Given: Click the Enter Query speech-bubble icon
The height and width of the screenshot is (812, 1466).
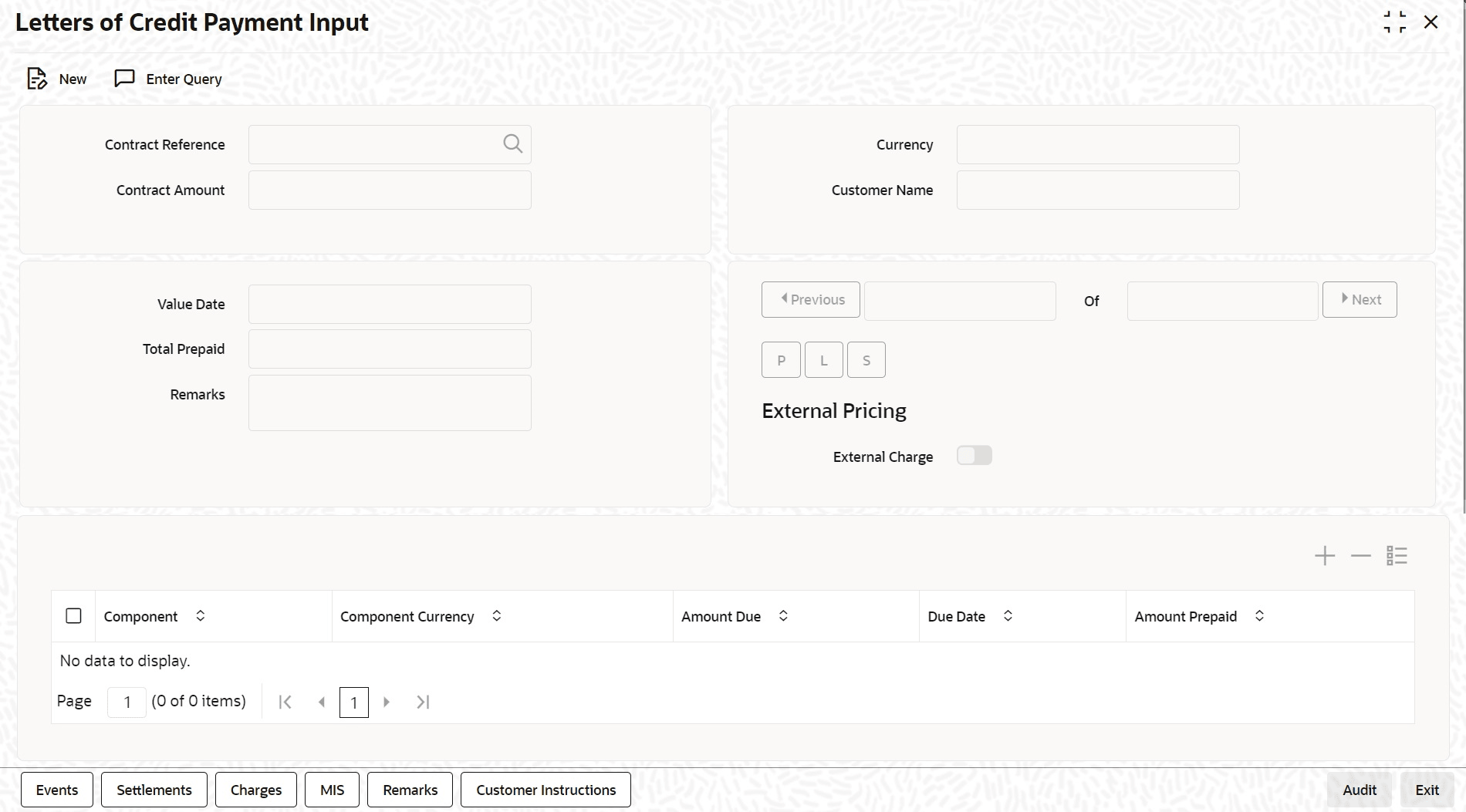Looking at the screenshot, I should (x=124, y=79).
